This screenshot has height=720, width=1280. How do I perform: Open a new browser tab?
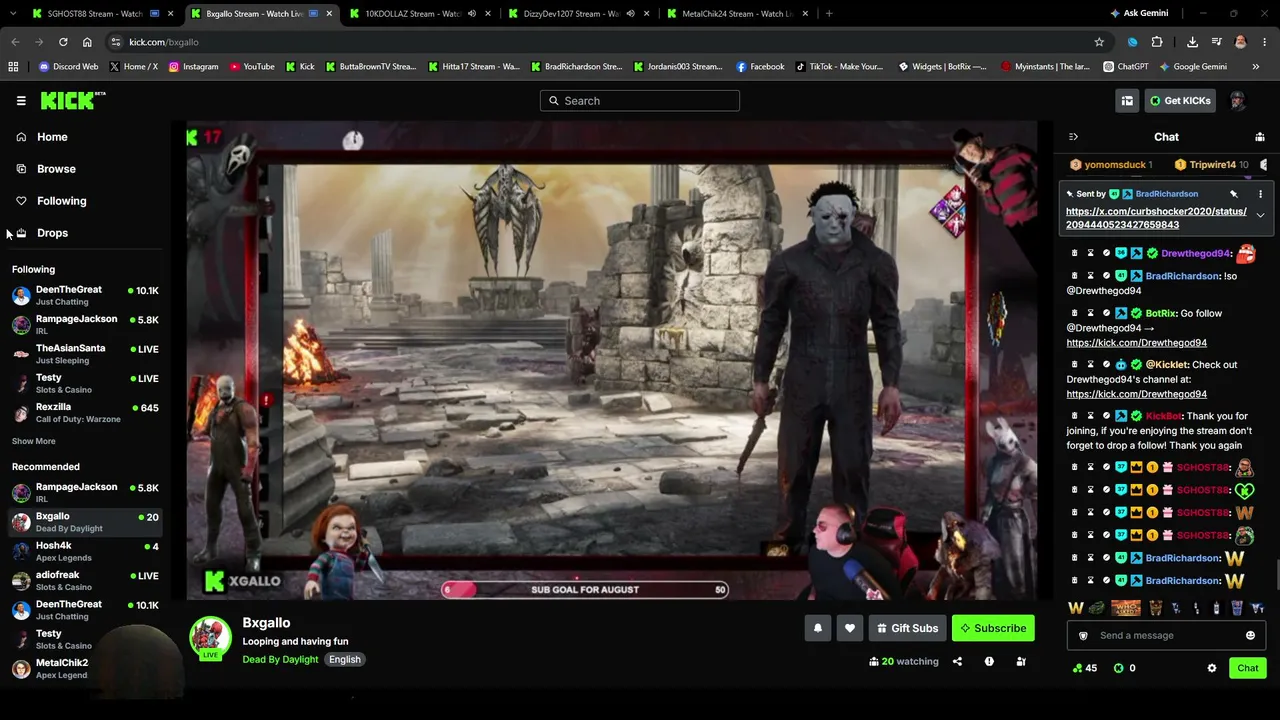(829, 13)
